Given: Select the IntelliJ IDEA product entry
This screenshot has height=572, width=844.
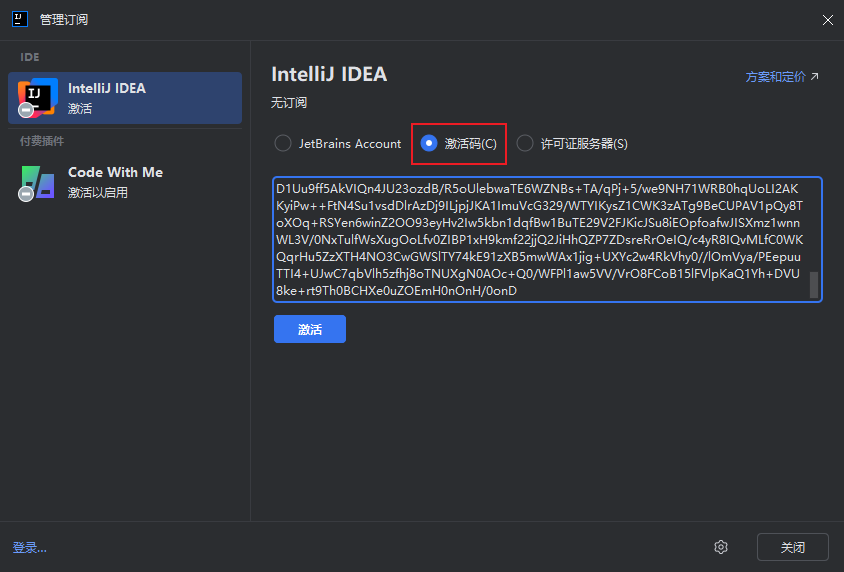Looking at the screenshot, I should 125,98.
